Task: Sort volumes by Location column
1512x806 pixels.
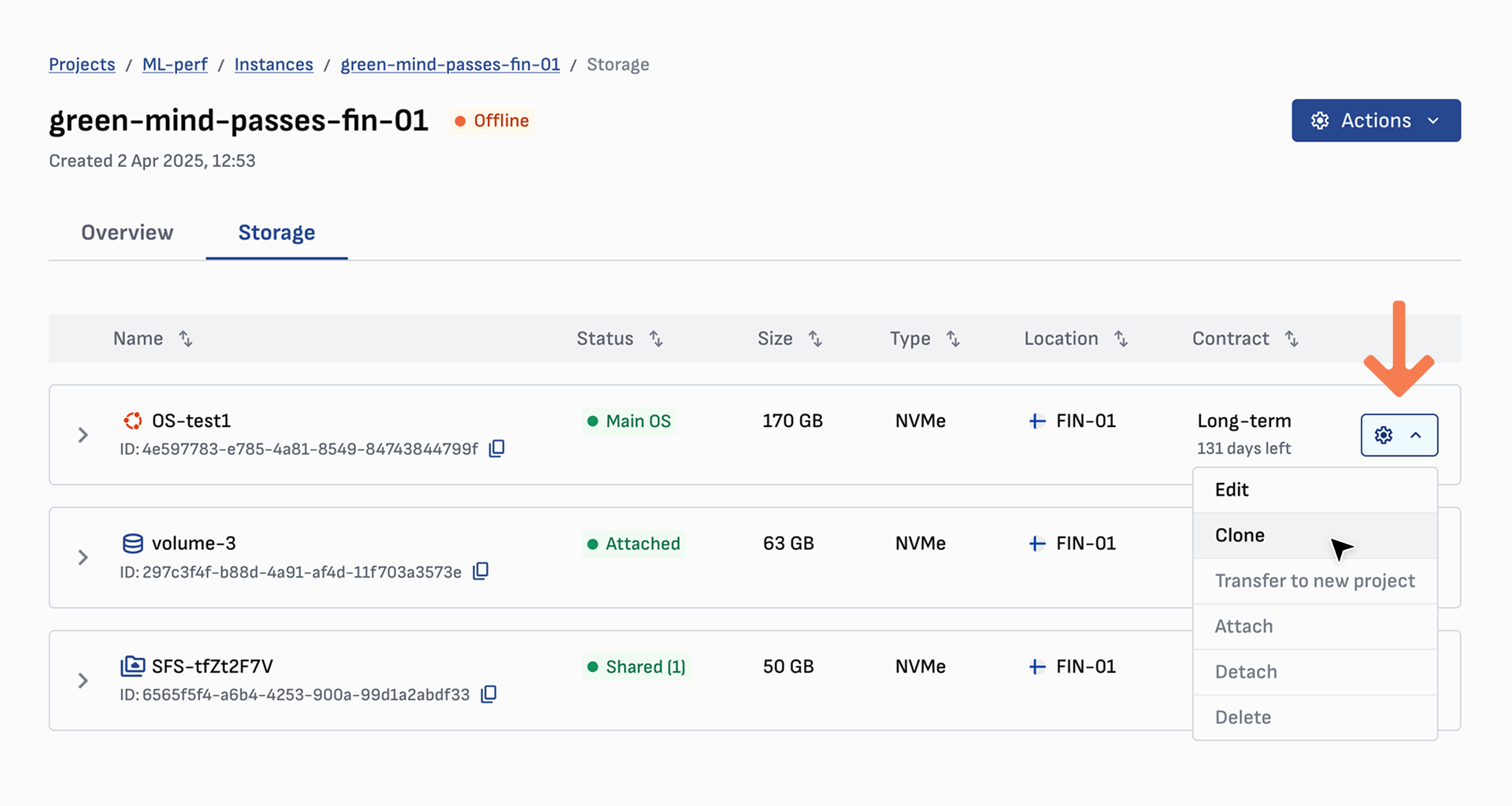Action: [1121, 339]
